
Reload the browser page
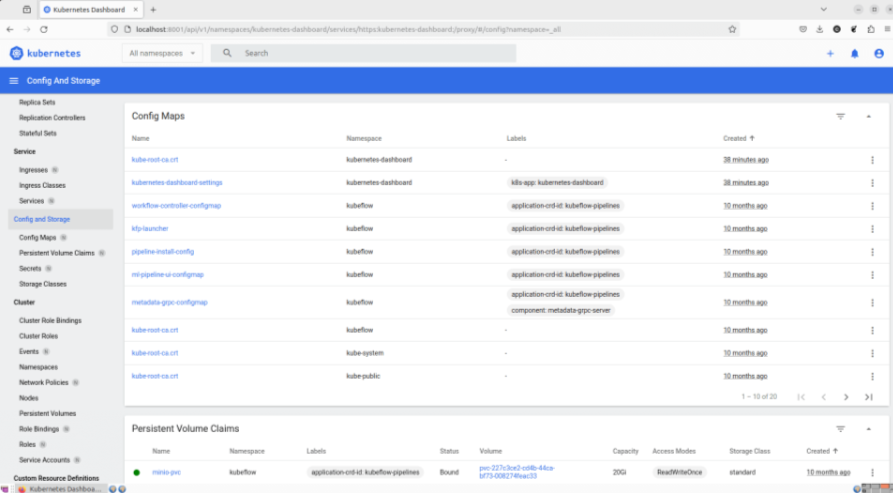pyautogui.click(x=44, y=29)
